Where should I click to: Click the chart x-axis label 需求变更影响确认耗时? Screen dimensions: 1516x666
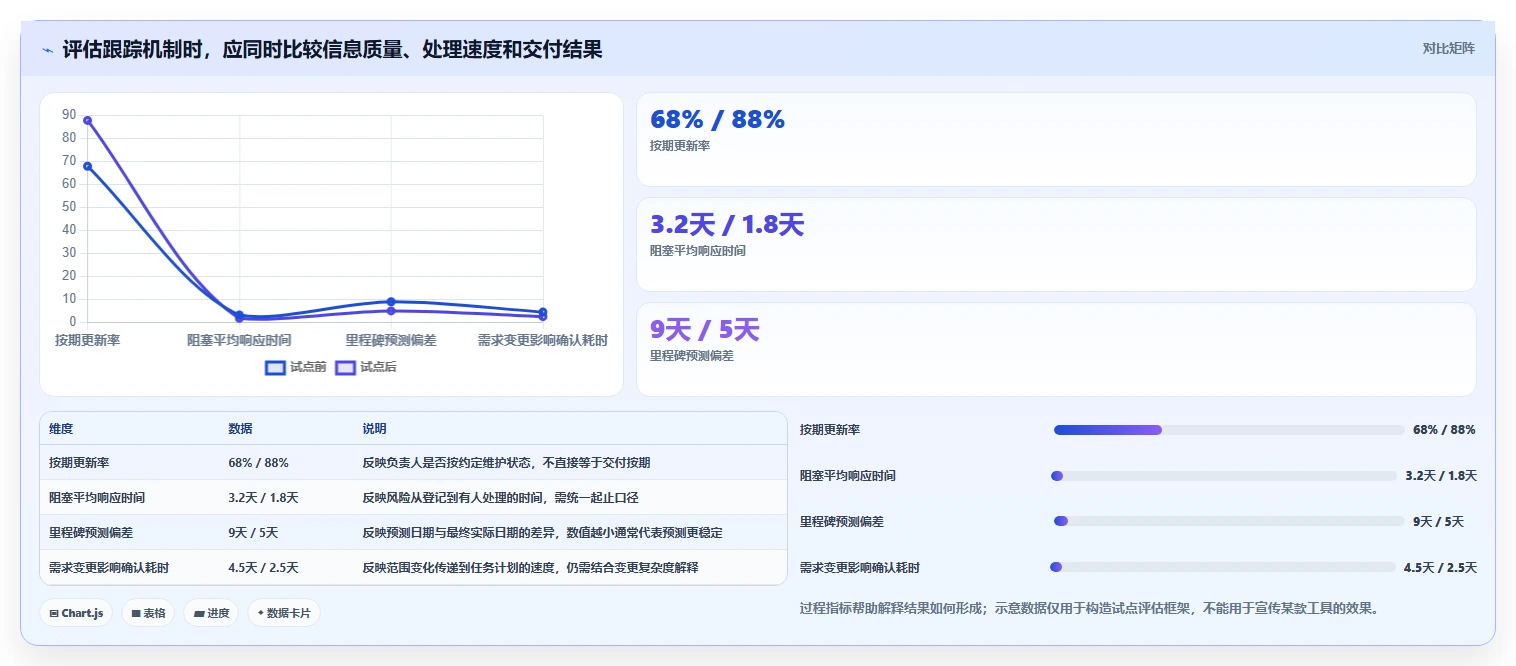click(542, 340)
